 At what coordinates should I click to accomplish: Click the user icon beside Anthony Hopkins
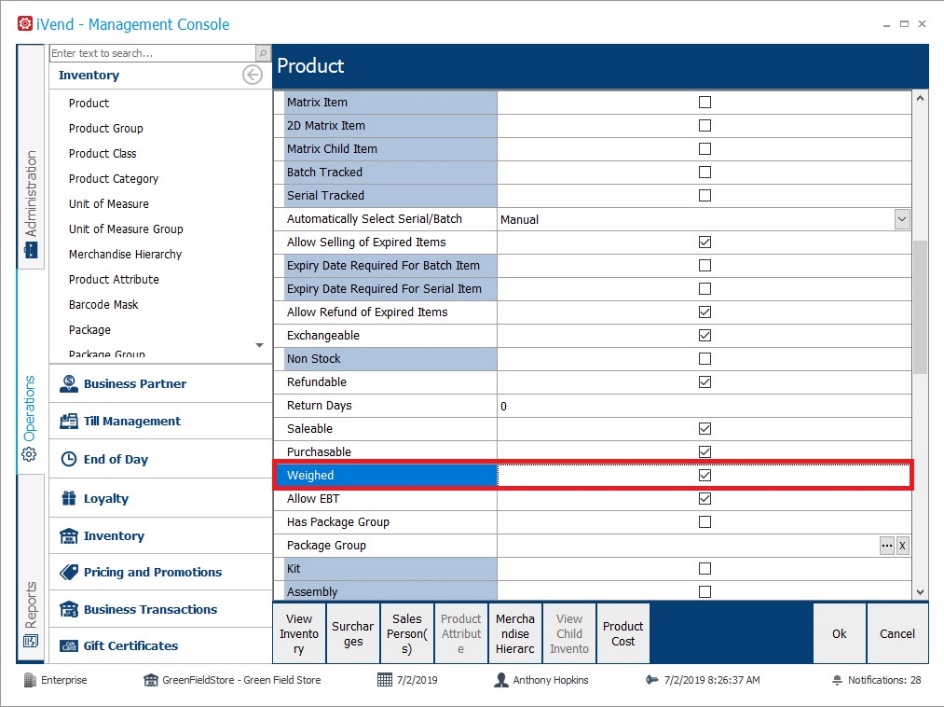(x=501, y=680)
